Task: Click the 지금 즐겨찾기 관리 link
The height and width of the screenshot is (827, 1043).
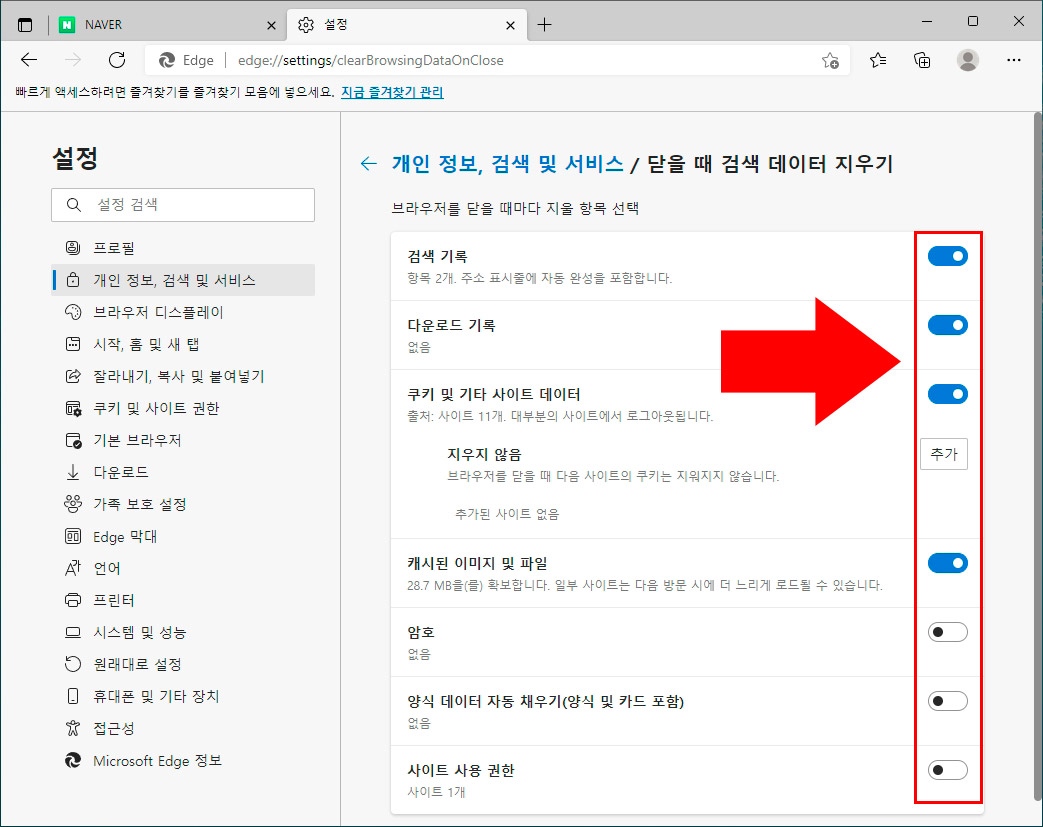Action: 391,91
